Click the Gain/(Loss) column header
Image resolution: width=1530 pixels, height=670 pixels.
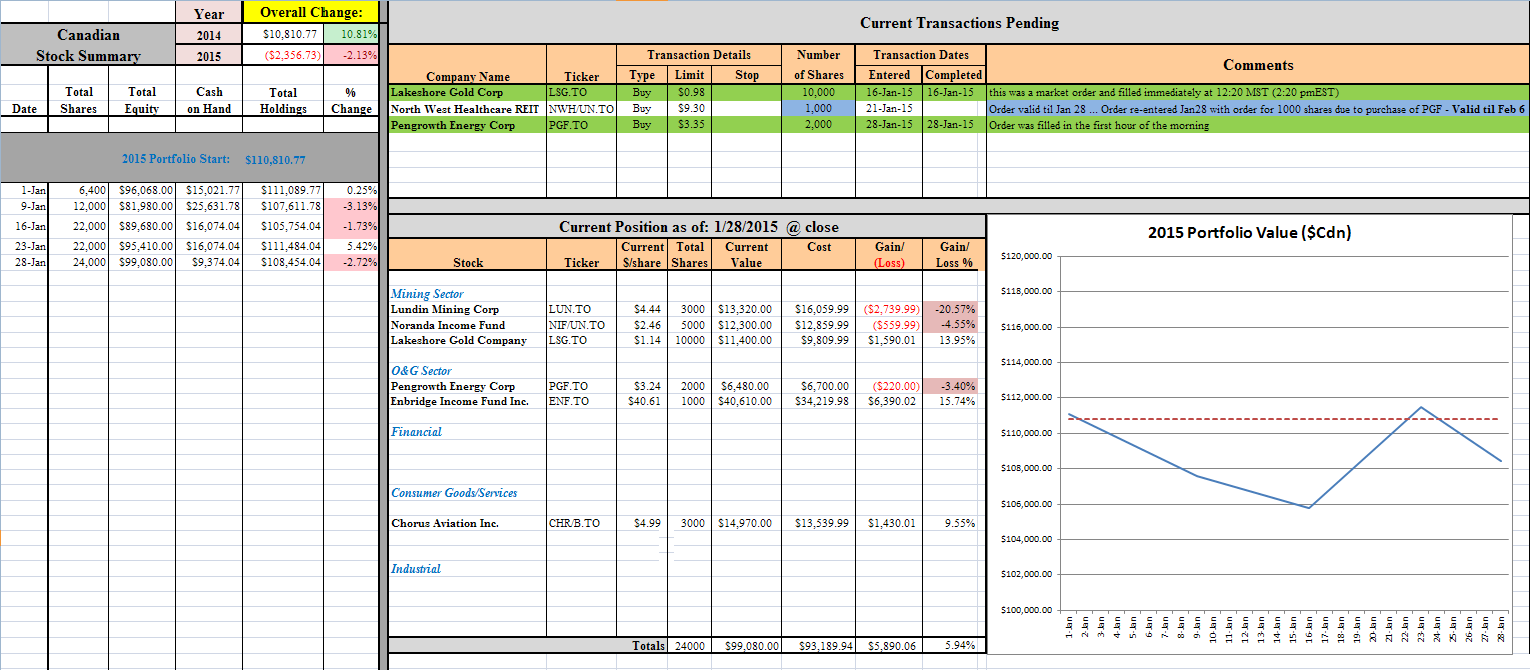click(x=889, y=255)
